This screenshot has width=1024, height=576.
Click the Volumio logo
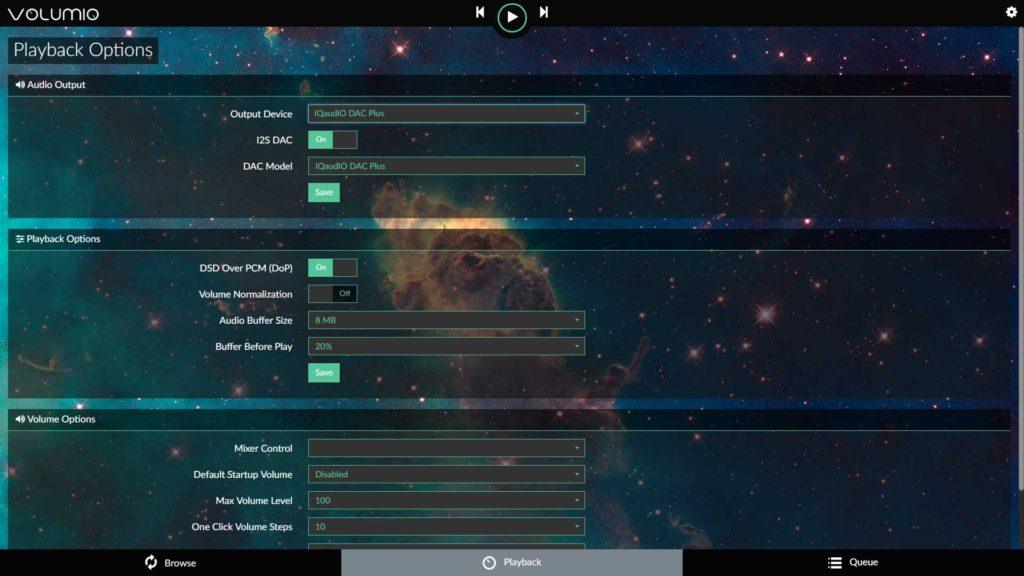(x=53, y=14)
